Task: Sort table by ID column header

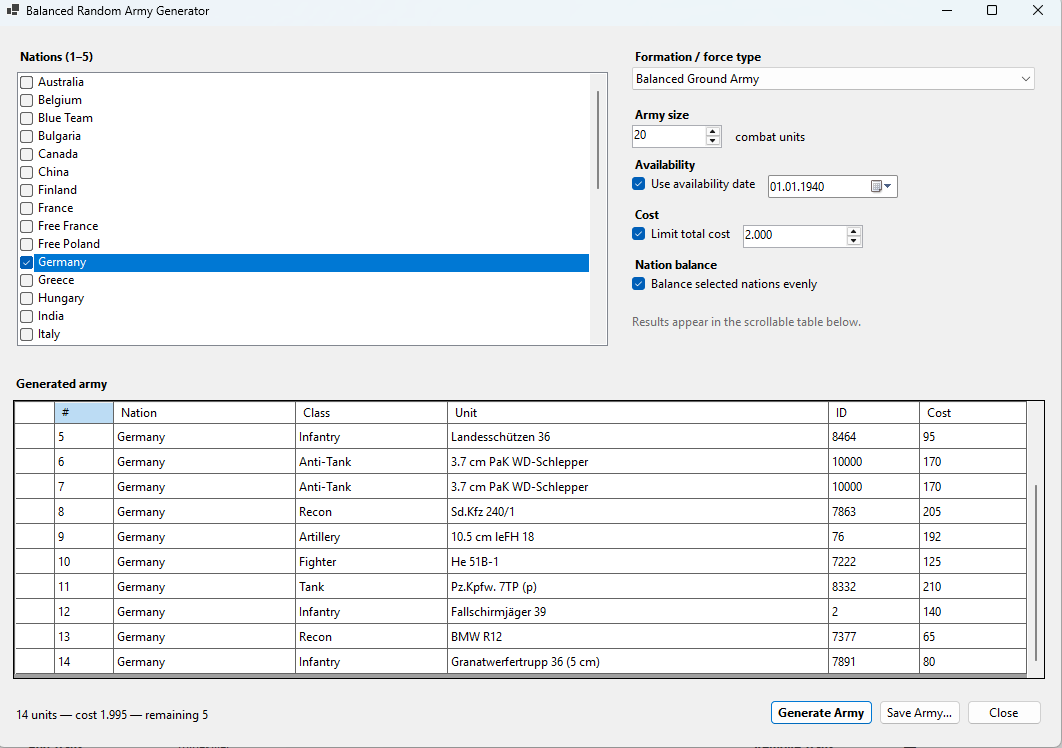Action: pos(874,413)
